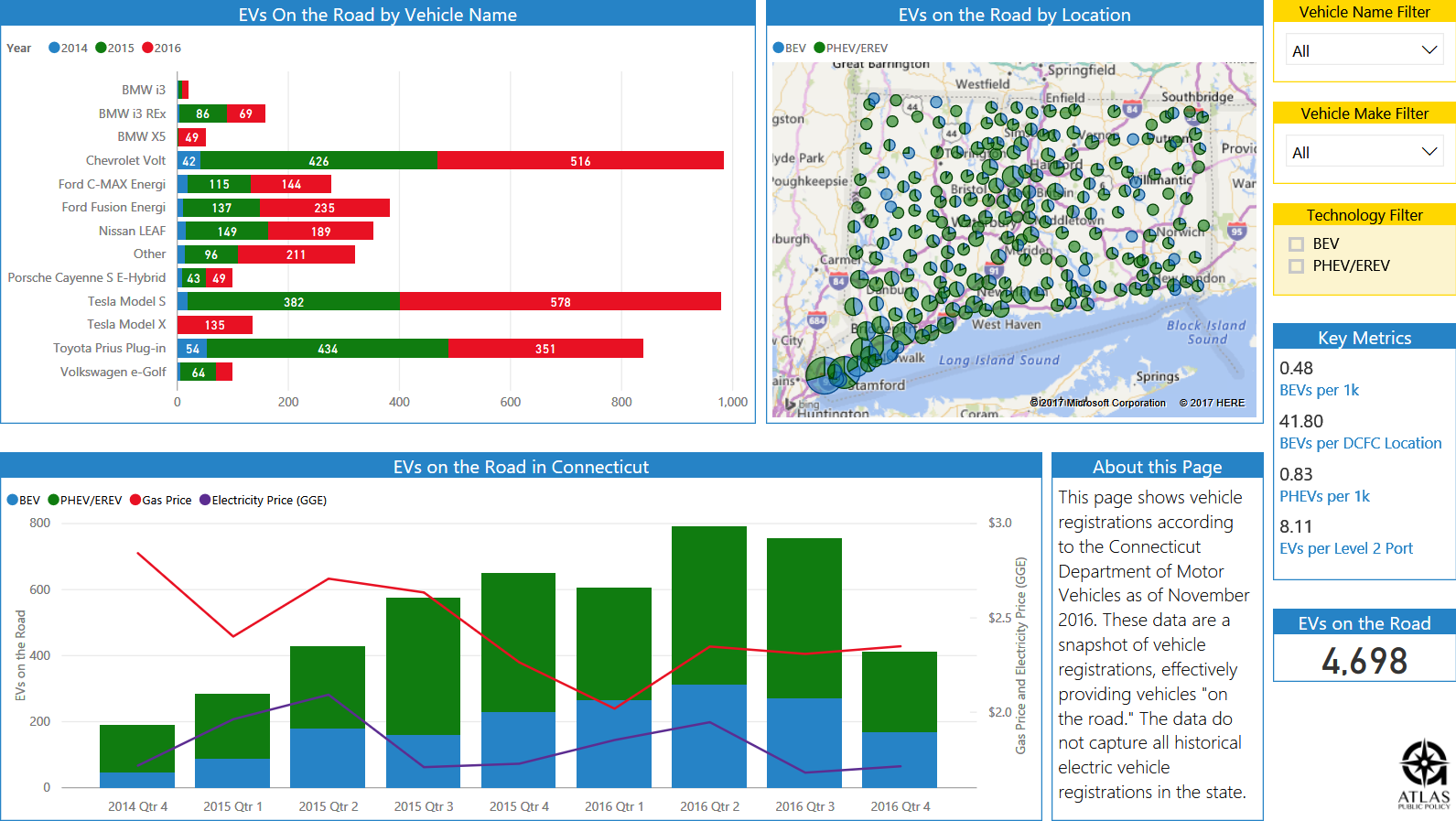Image resolution: width=1456 pixels, height=821 pixels.
Task: Select the 2014 Qtr 4 green PHEV/EREV column
Action: (x=137, y=749)
